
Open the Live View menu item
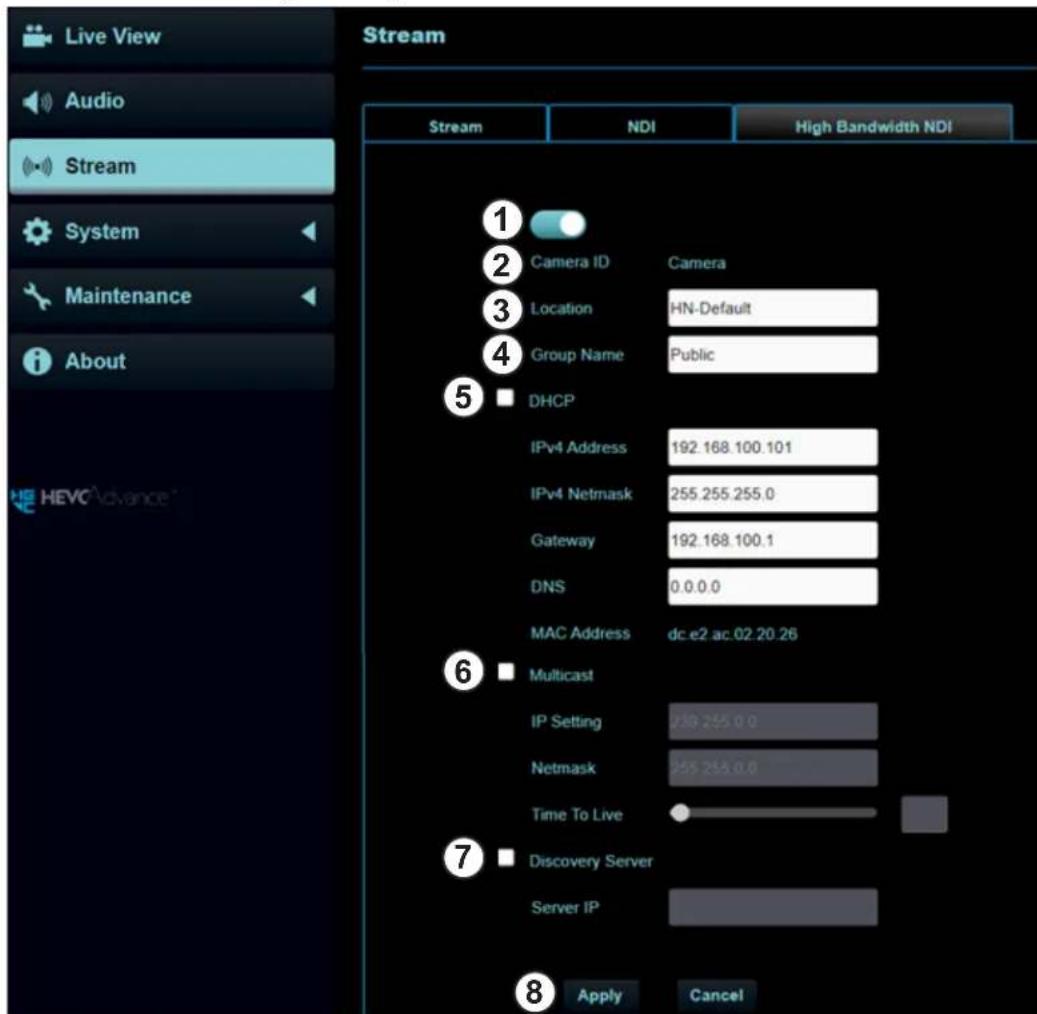point(171,36)
